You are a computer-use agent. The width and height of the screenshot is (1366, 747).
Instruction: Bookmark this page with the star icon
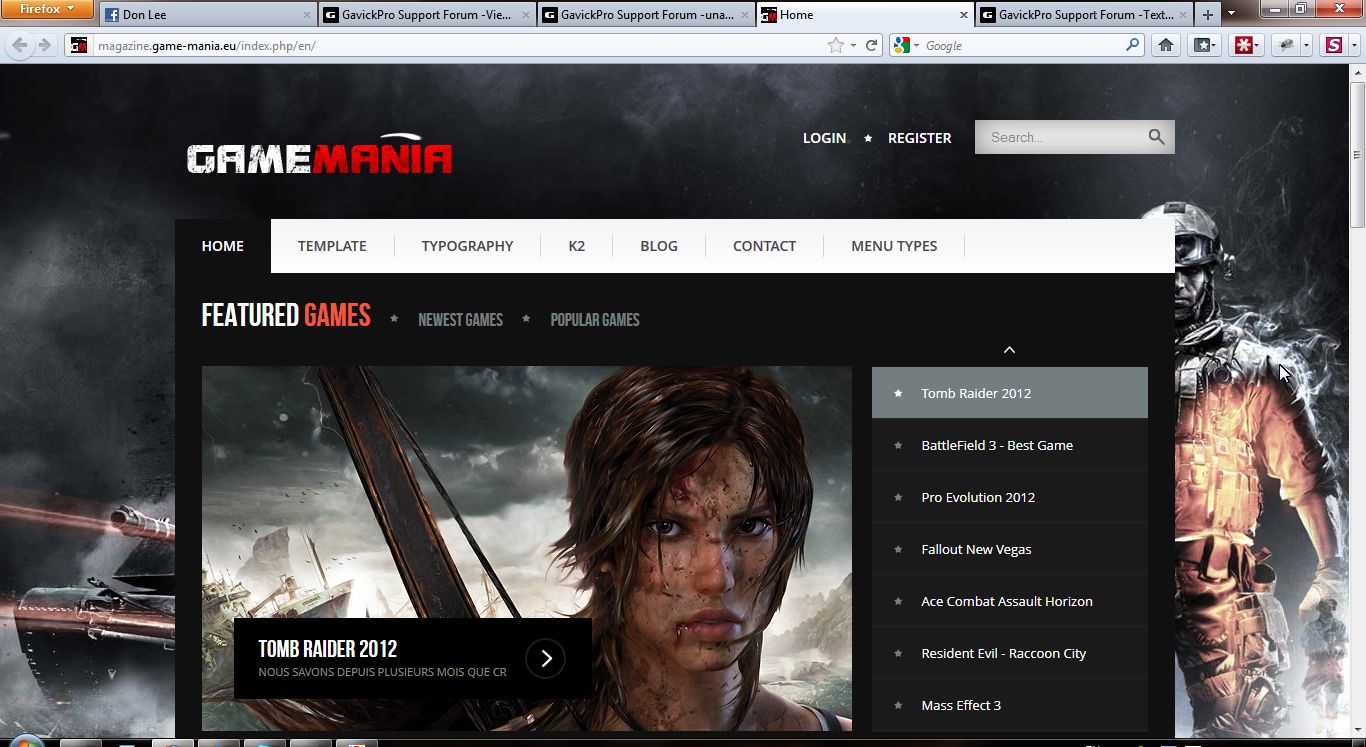[x=836, y=45]
